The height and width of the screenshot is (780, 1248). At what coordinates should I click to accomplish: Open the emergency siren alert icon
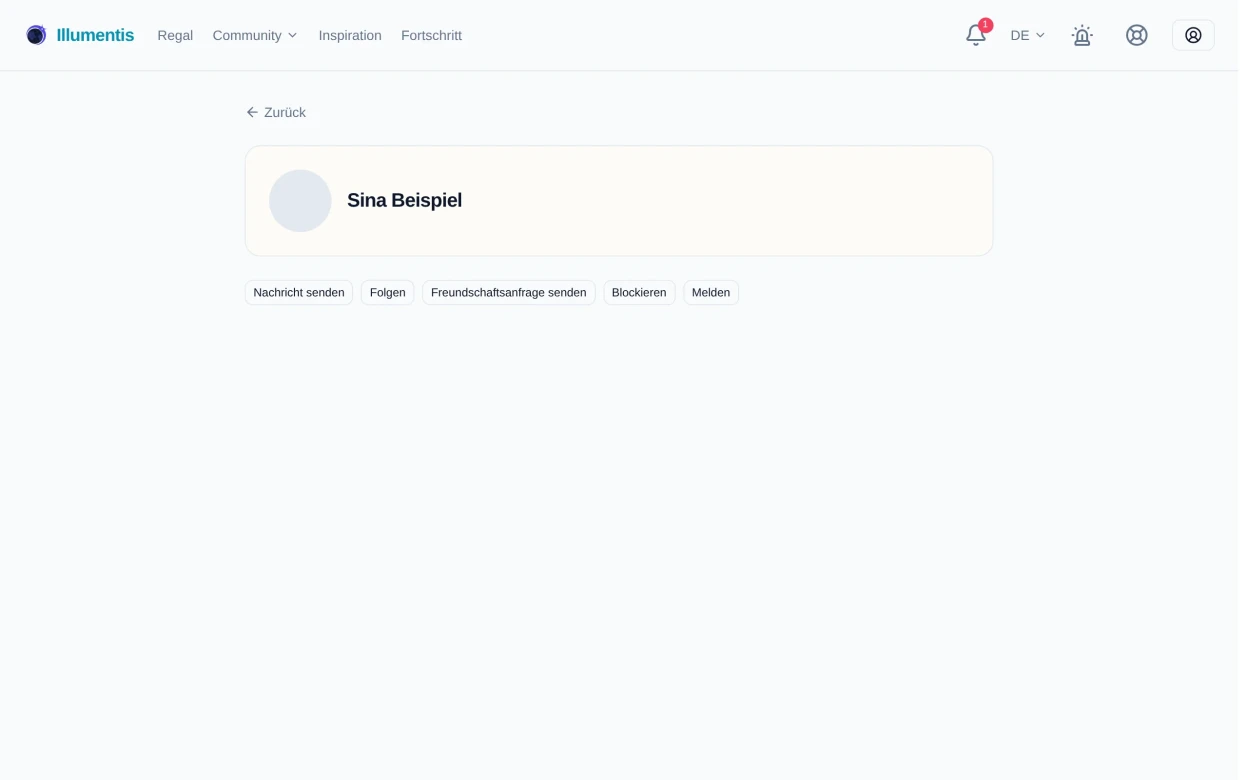[x=1081, y=36]
